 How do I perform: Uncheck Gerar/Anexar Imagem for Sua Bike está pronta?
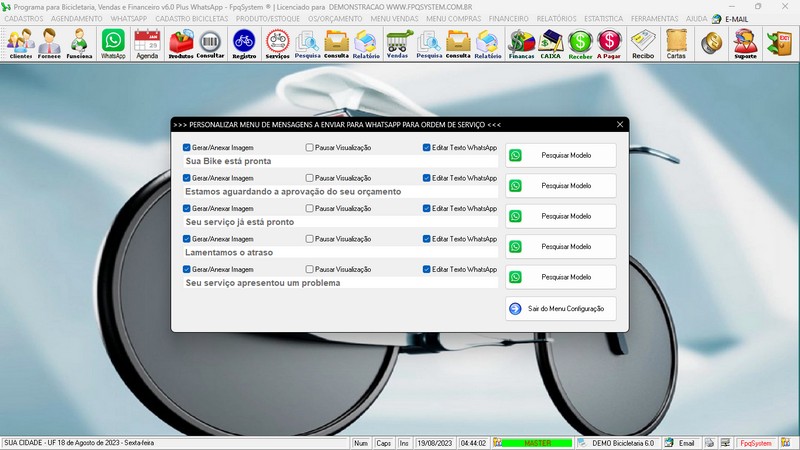(187, 148)
